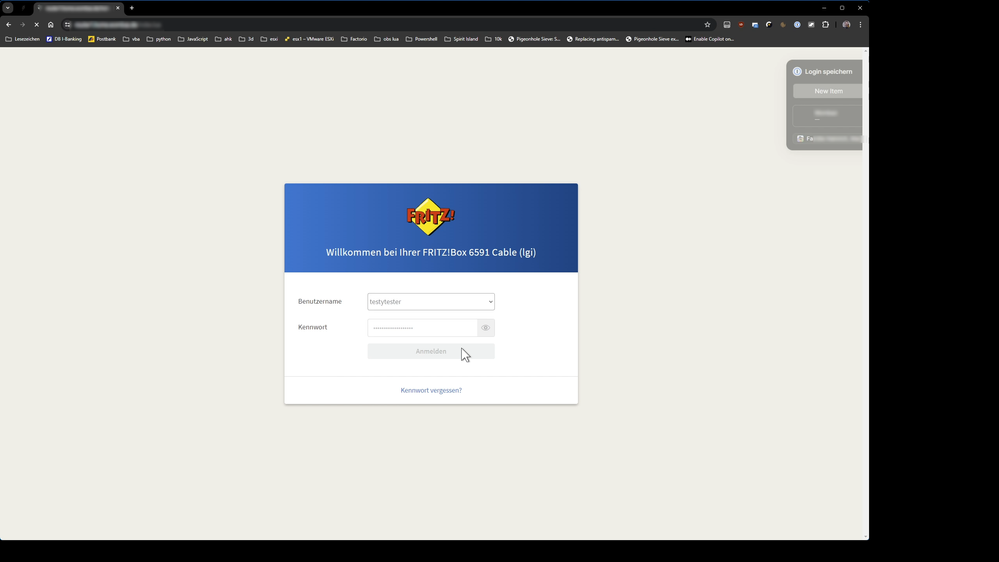
Task: Open the Chrome three-dot menu
Action: tap(860, 24)
